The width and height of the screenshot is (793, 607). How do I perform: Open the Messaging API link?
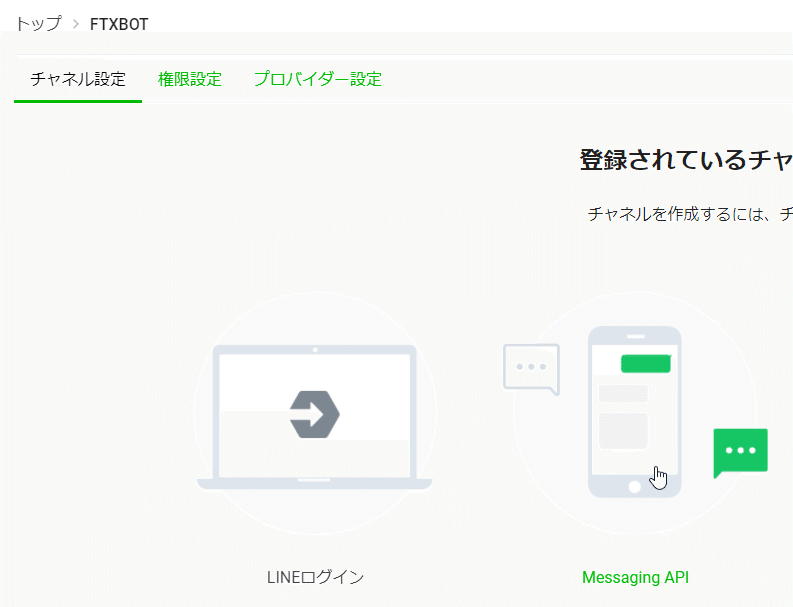[x=635, y=577]
